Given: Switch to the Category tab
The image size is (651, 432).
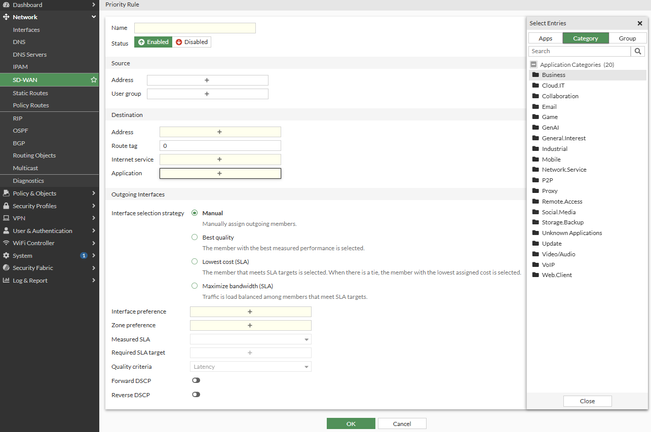Looking at the screenshot, I should 585,38.
